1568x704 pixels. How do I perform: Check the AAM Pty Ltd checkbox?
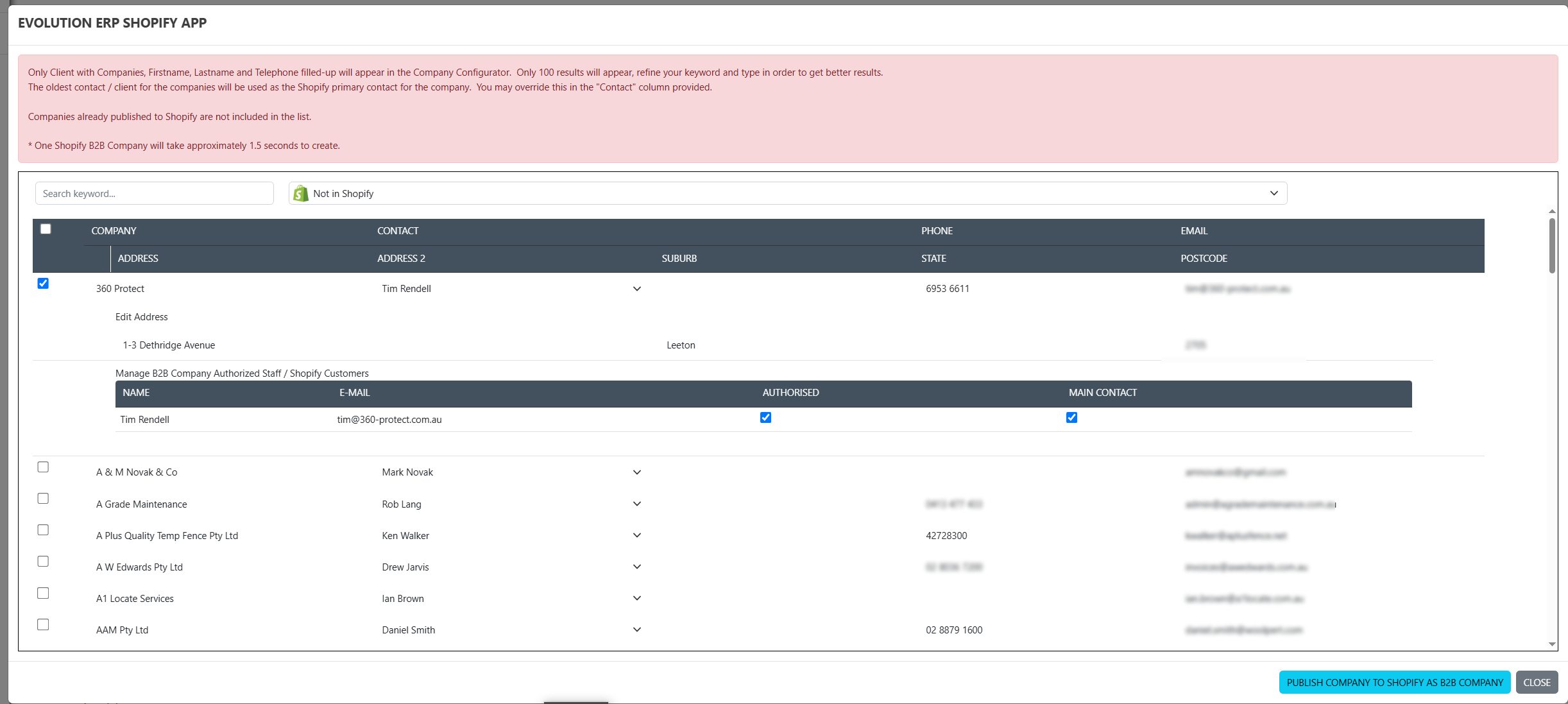coord(43,624)
